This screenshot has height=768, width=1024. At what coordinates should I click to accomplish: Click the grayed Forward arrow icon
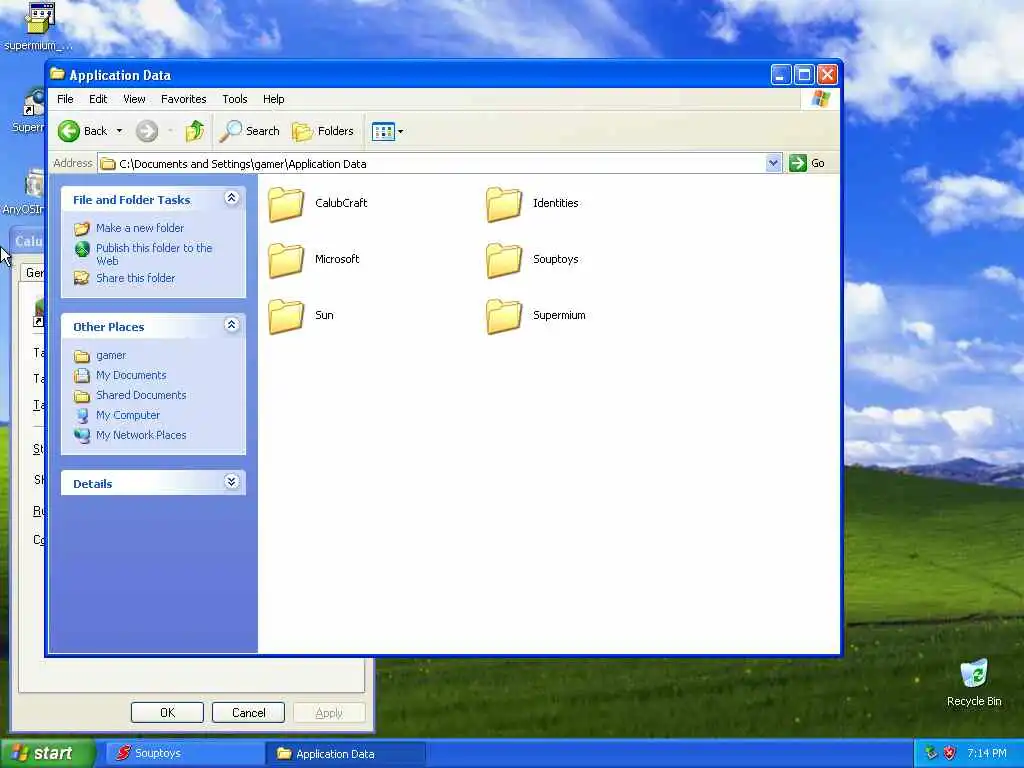(x=147, y=131)
